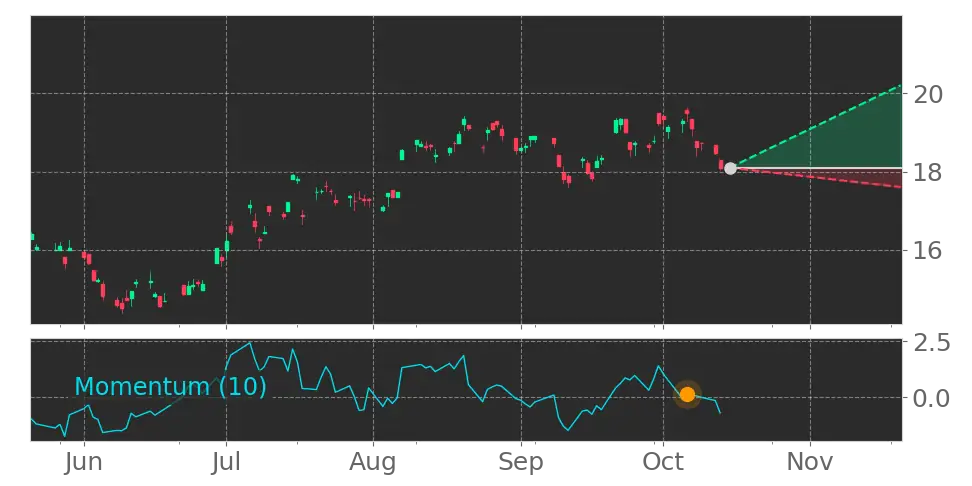Click the Nov date axis label
This screenshot has width=972, height=486.
pyautogui.click(x=811, y=462)
